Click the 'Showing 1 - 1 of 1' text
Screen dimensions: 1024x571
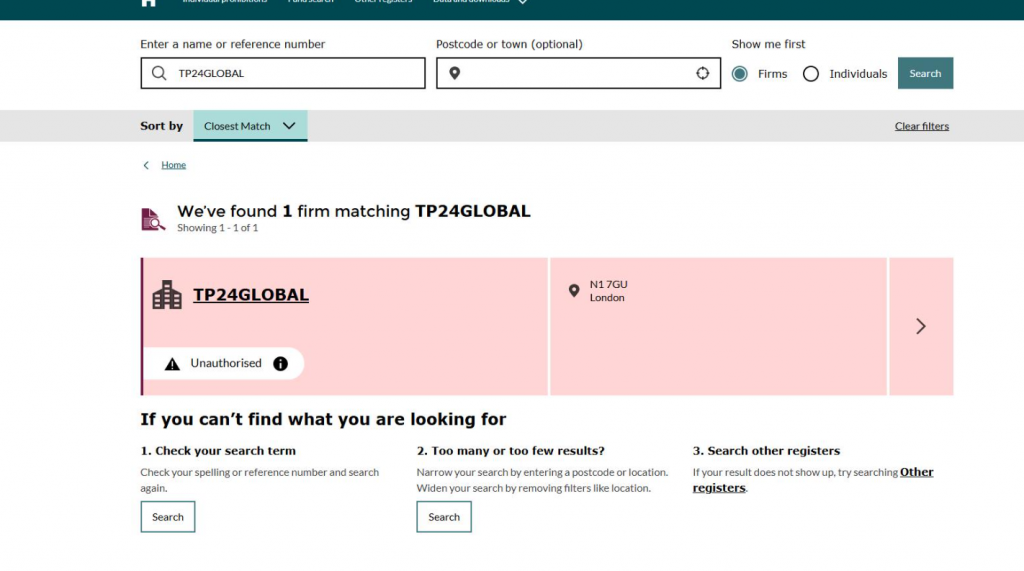click(217, 228)
